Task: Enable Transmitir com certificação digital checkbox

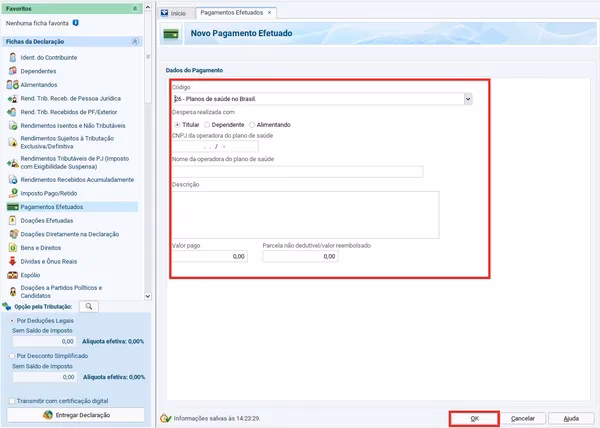Action: pos(10,400)
